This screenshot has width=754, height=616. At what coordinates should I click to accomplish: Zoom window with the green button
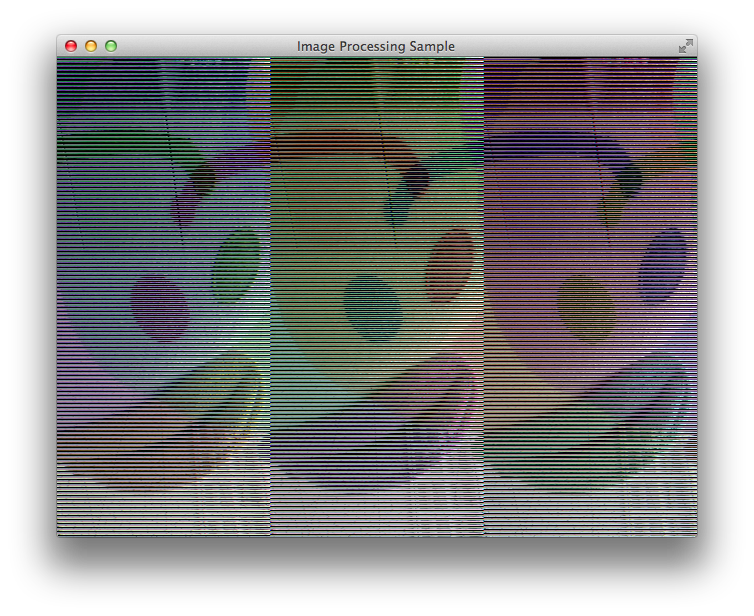(x=111, y=46)
